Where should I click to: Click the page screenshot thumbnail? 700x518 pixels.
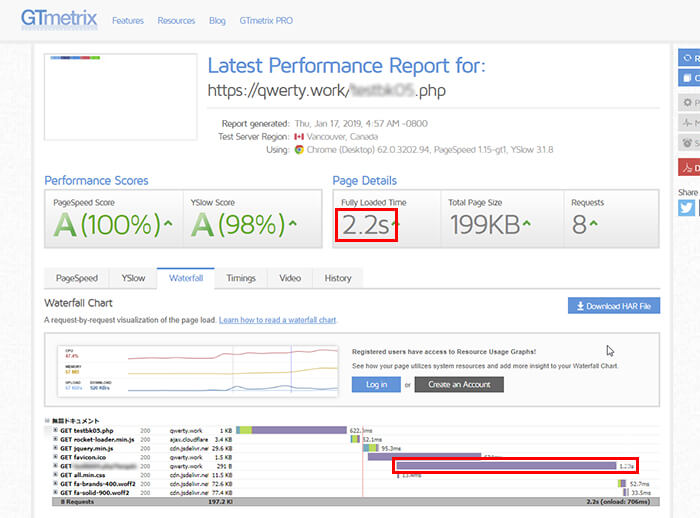121,97
